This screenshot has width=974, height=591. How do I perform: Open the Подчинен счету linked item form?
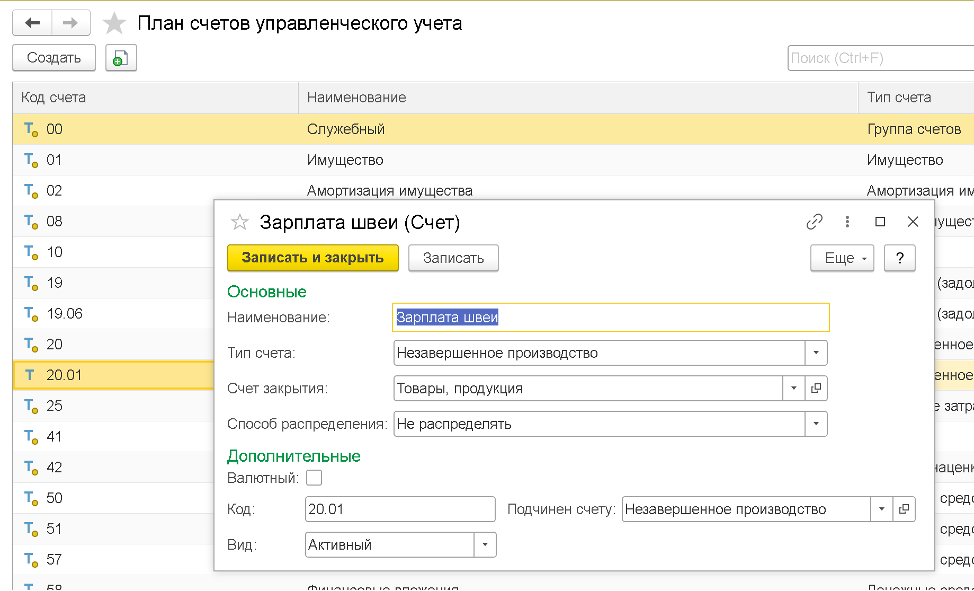point(903,509)
